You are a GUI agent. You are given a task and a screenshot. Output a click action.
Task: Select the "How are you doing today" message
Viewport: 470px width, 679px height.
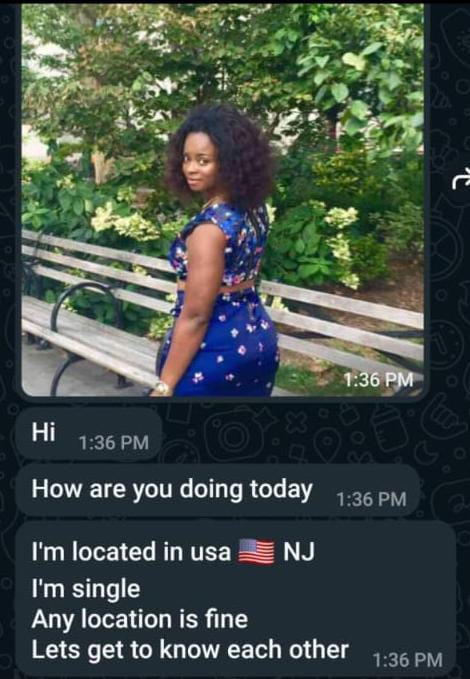218,491
